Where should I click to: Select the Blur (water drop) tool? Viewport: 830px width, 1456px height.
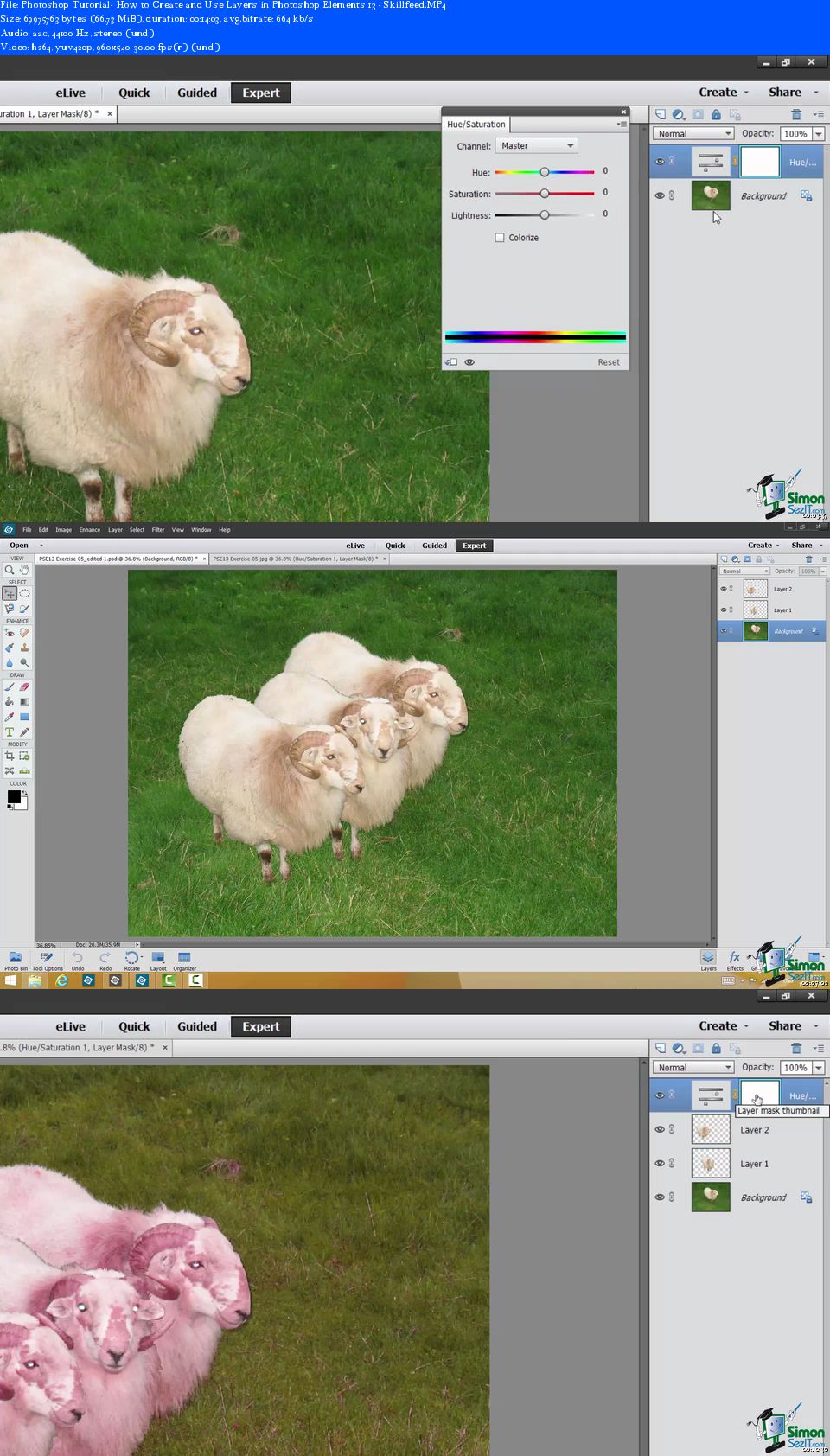coord(10,663)
